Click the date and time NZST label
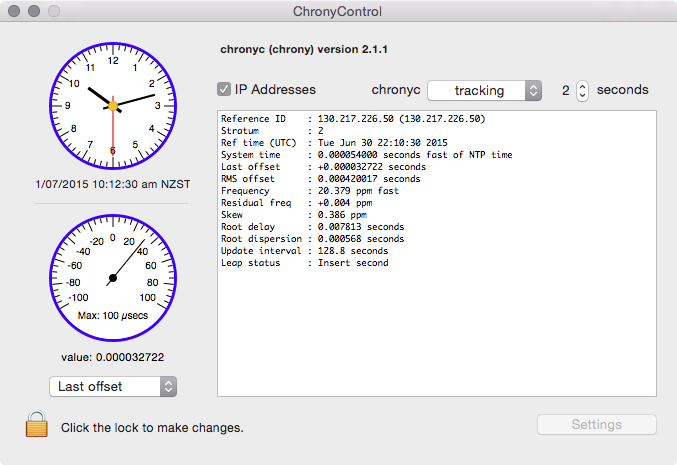 (x=113, y=184)
